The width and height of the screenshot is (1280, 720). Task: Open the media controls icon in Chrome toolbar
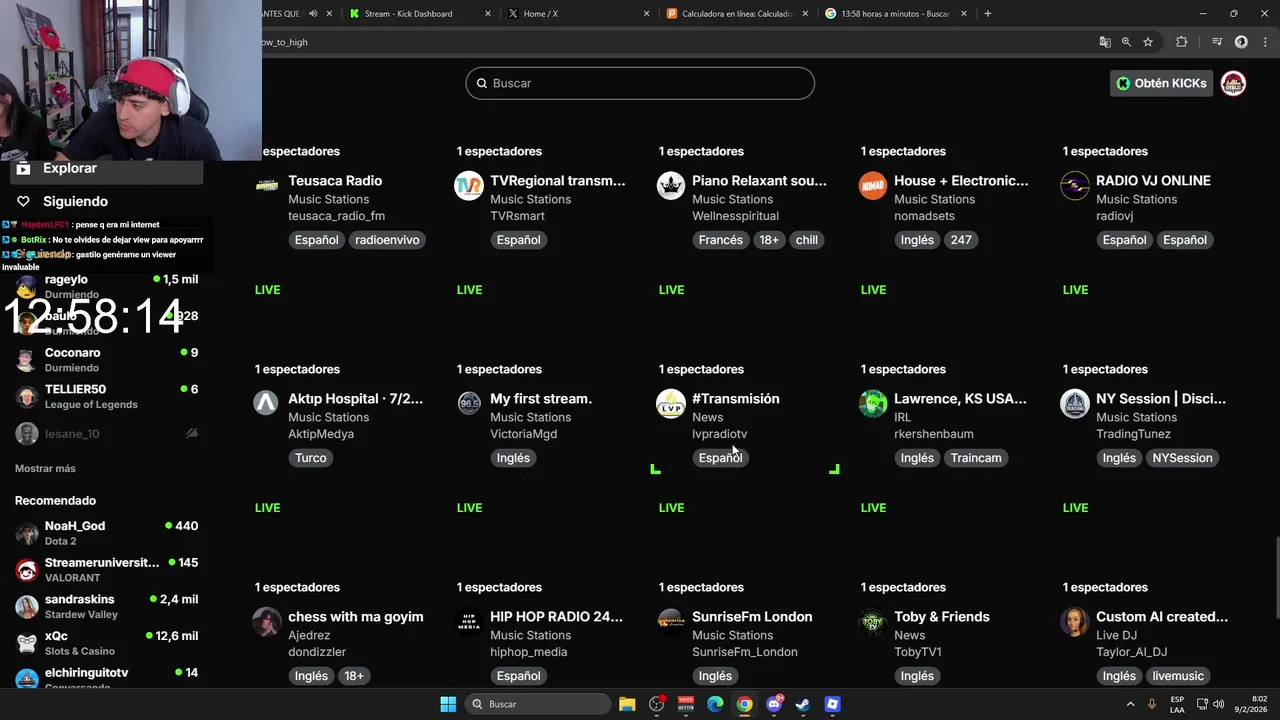coord(1217,42)
